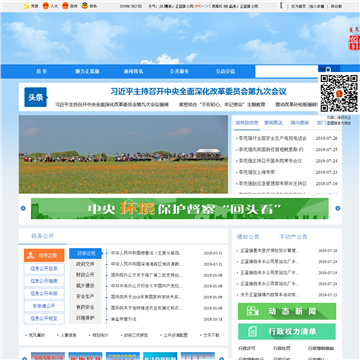Open the 互动交流 navigation item
This screenshot has height=360, width=360.
[225, 71]
